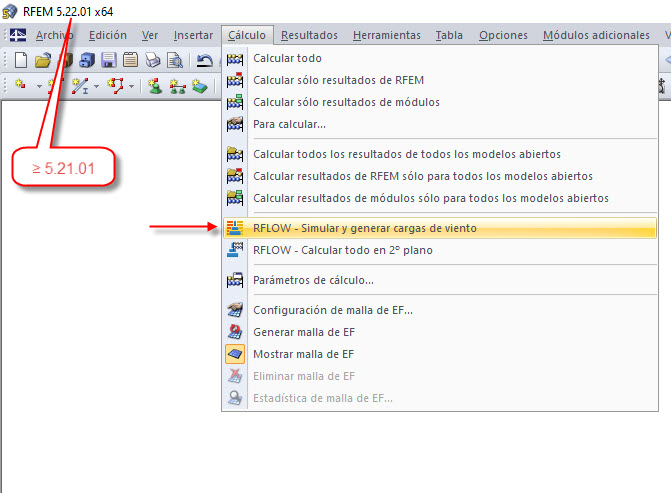
Task: Click the RFEM bridge logo in menu bar
Action: (18, 35)
